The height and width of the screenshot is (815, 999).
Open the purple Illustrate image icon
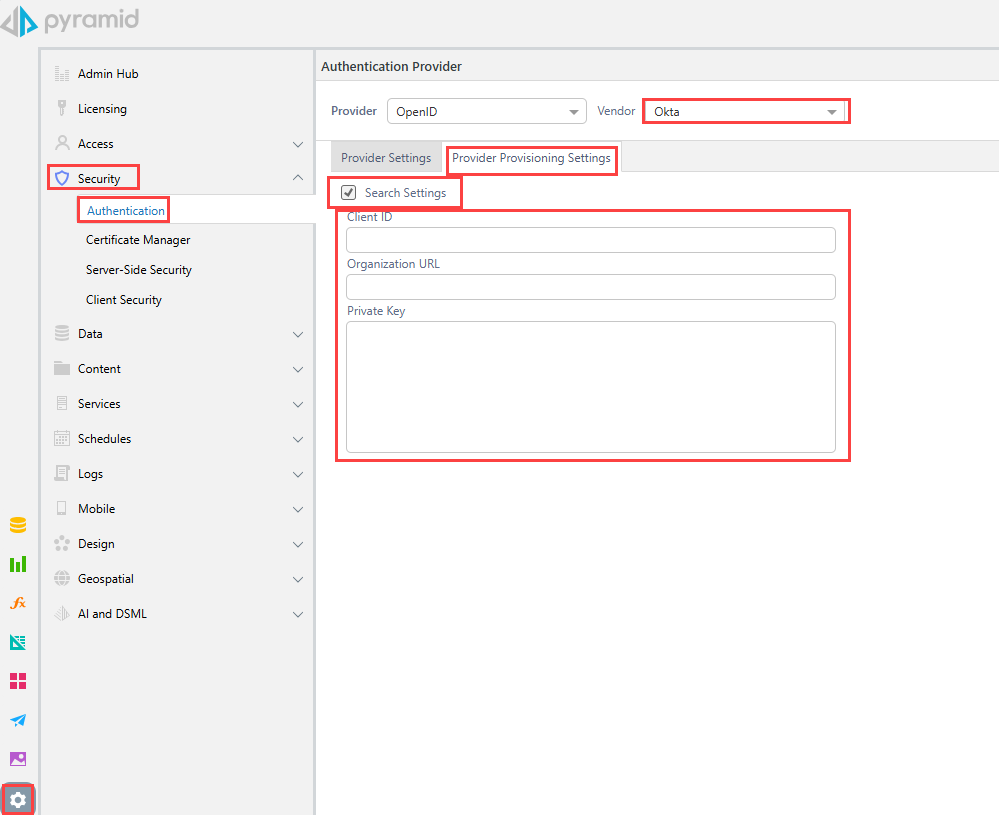[x=17, y=758]
